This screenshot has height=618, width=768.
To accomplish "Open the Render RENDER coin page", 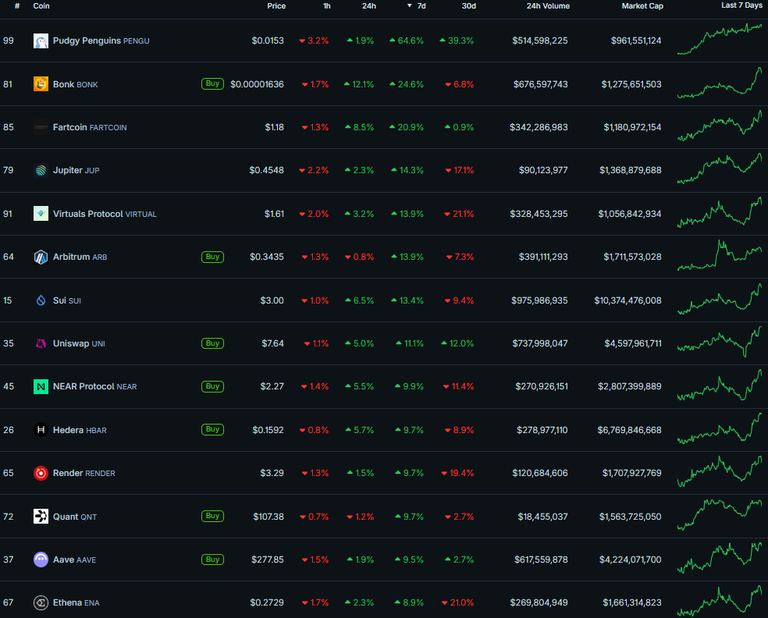I will click(84, 473).
